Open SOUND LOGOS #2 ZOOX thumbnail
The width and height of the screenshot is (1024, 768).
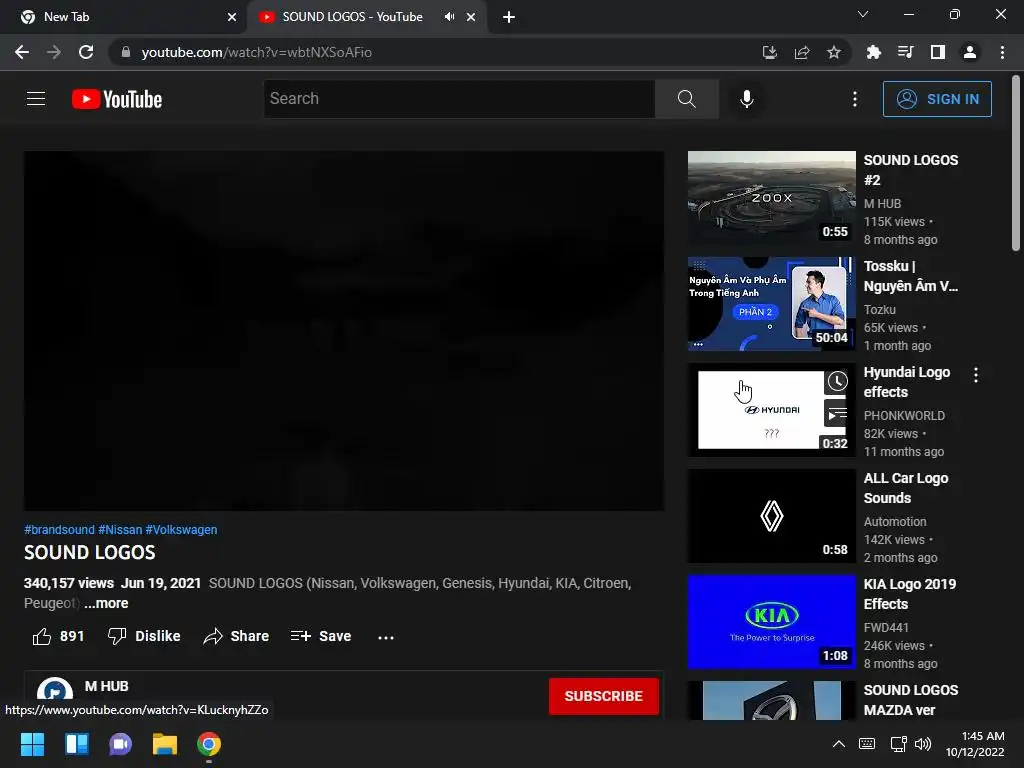771,199
